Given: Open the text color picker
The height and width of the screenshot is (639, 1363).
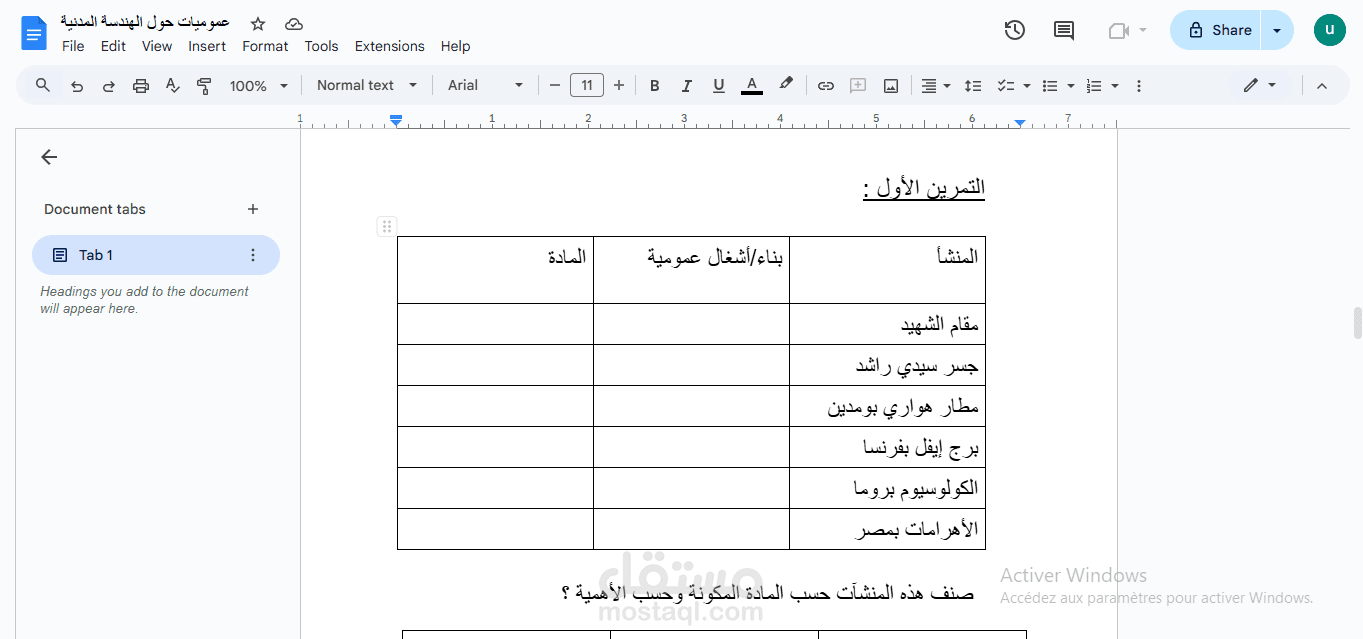Looking at the screenshot, I should 752,86.
